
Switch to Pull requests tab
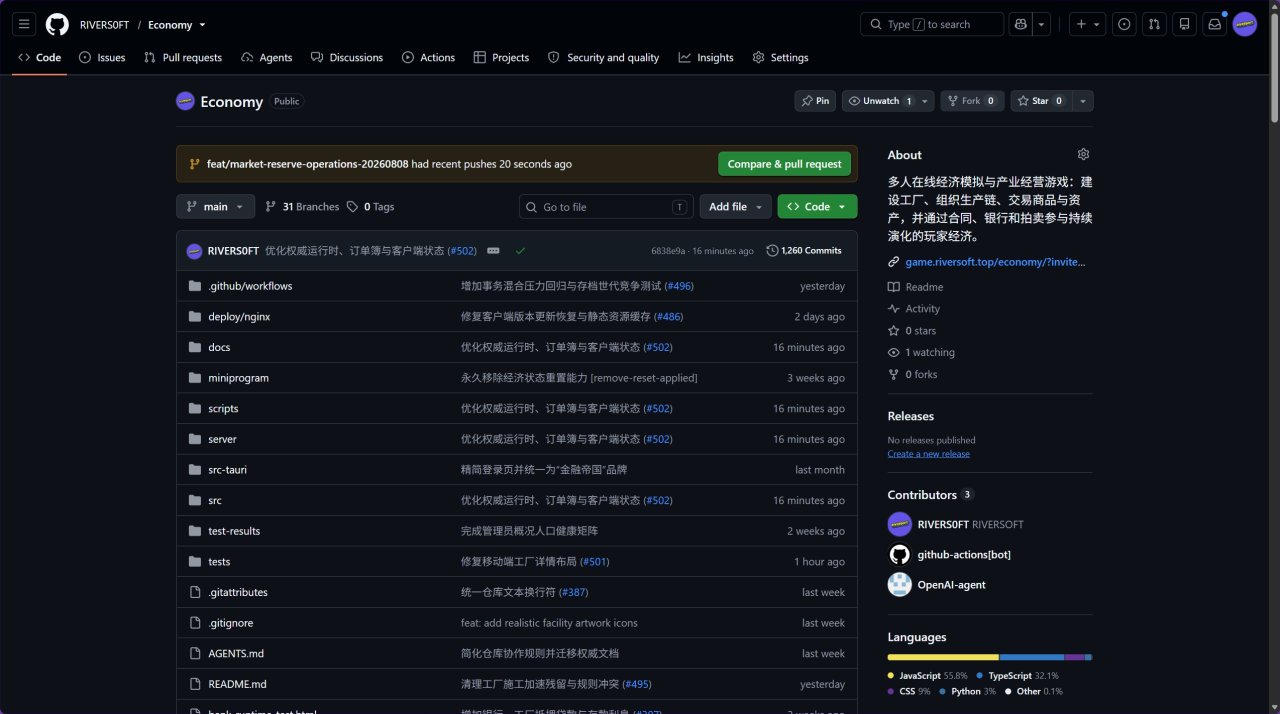coord(183,57)
